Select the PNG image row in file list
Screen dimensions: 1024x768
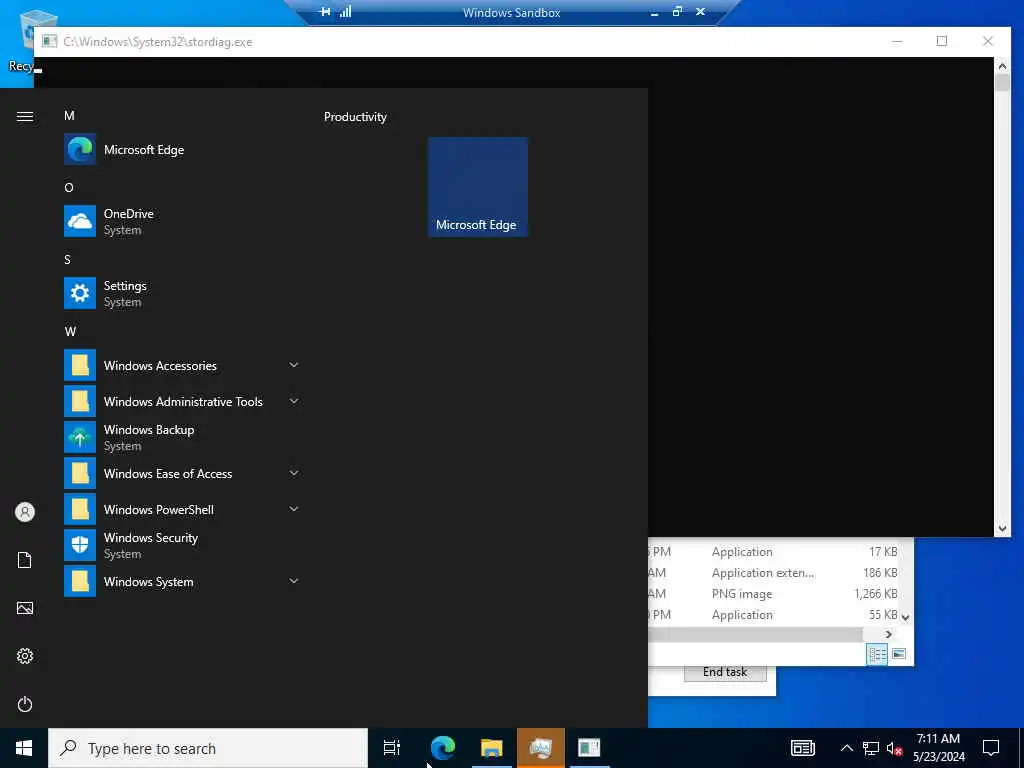coord(774,594)
